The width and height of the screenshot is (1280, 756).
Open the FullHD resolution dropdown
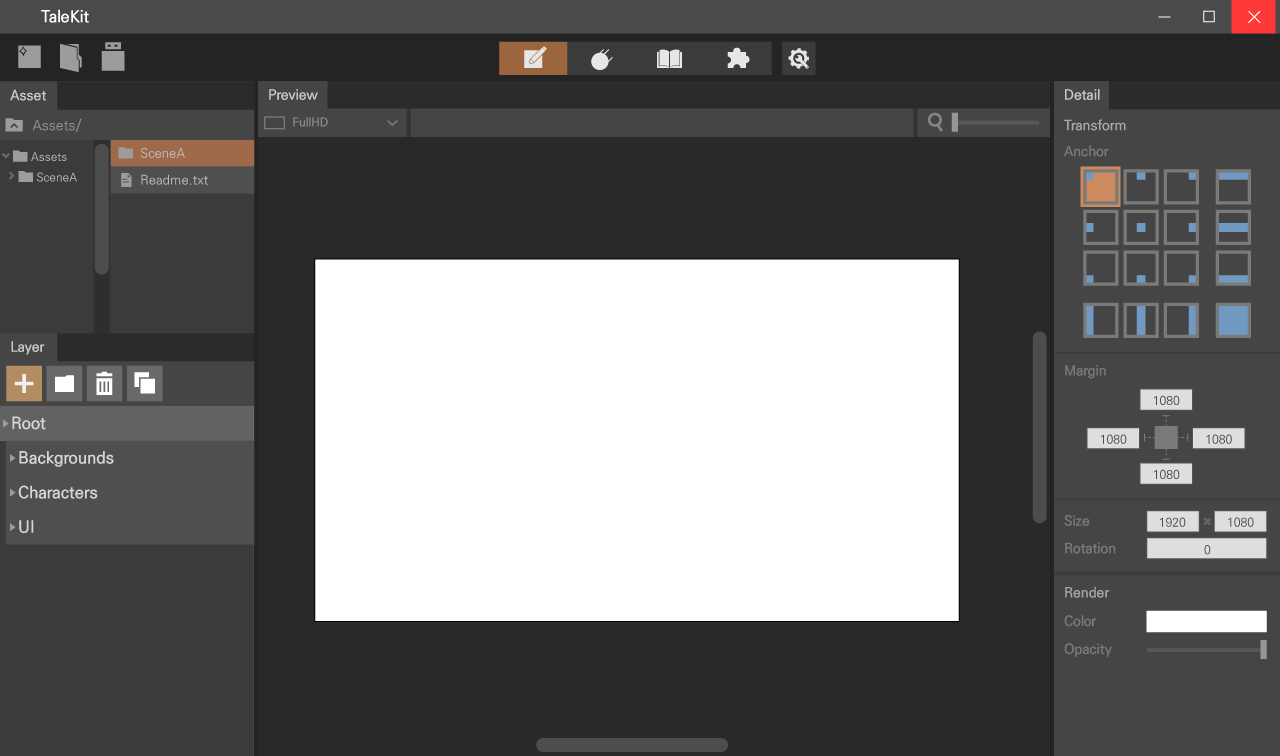tap(332, 122)
